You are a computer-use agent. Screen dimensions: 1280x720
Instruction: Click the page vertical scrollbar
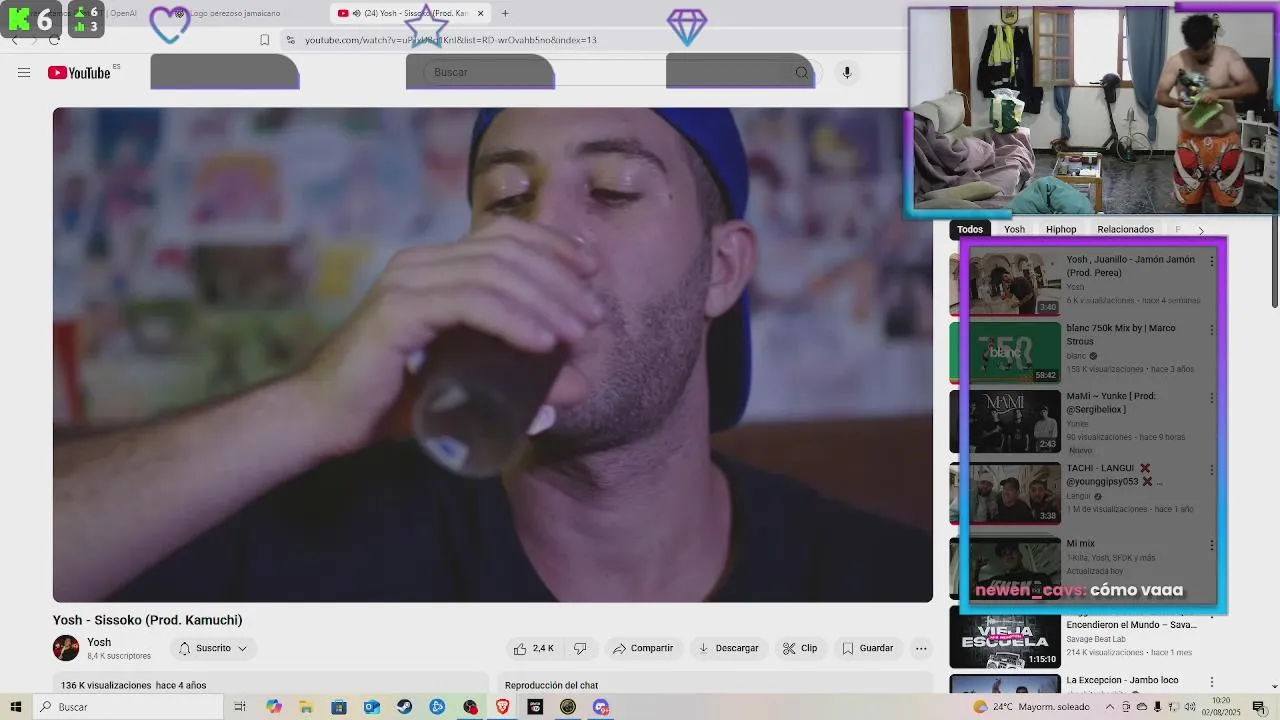pos(1274,260)
